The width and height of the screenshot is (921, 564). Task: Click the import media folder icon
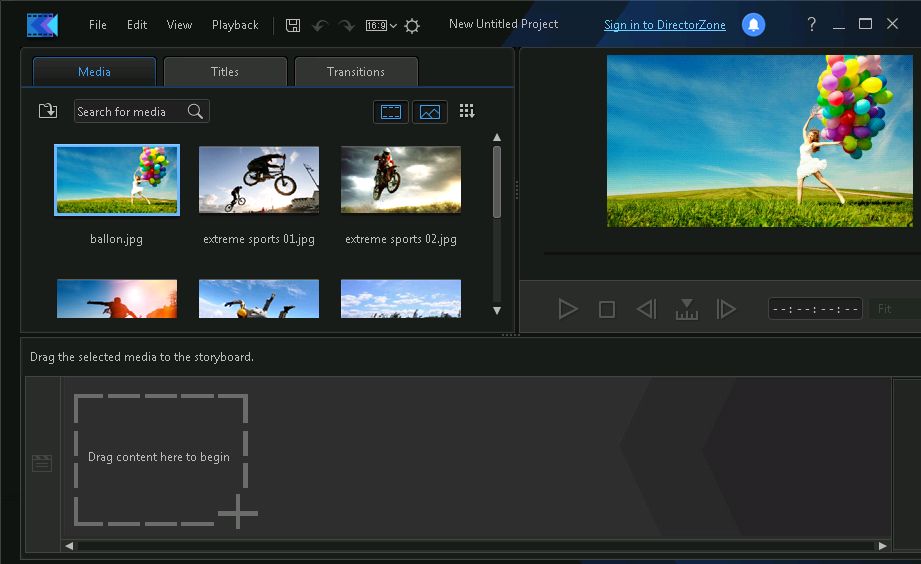tap(47, 111)
